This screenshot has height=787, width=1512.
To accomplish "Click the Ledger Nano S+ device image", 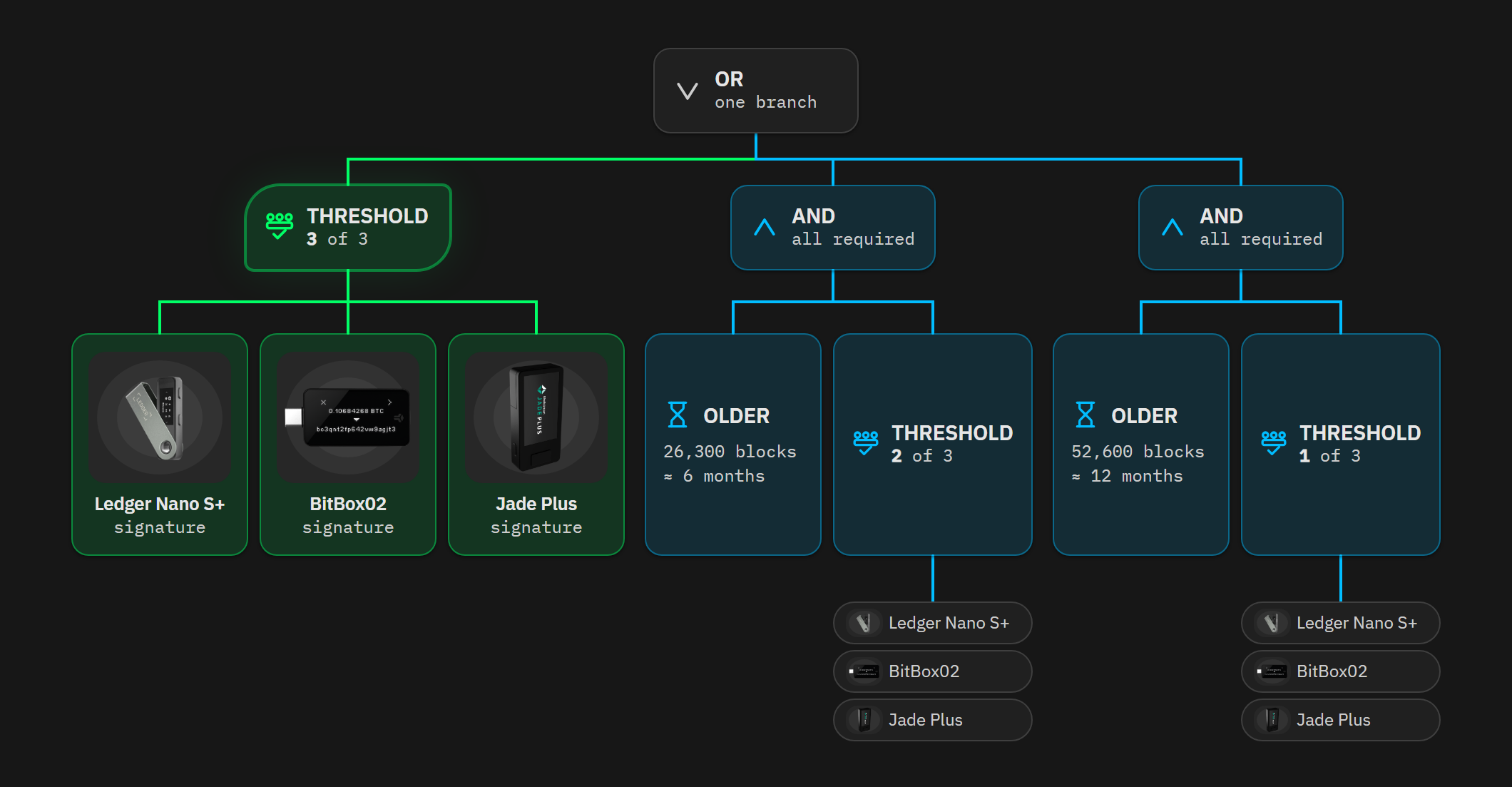I will (160, 417).
